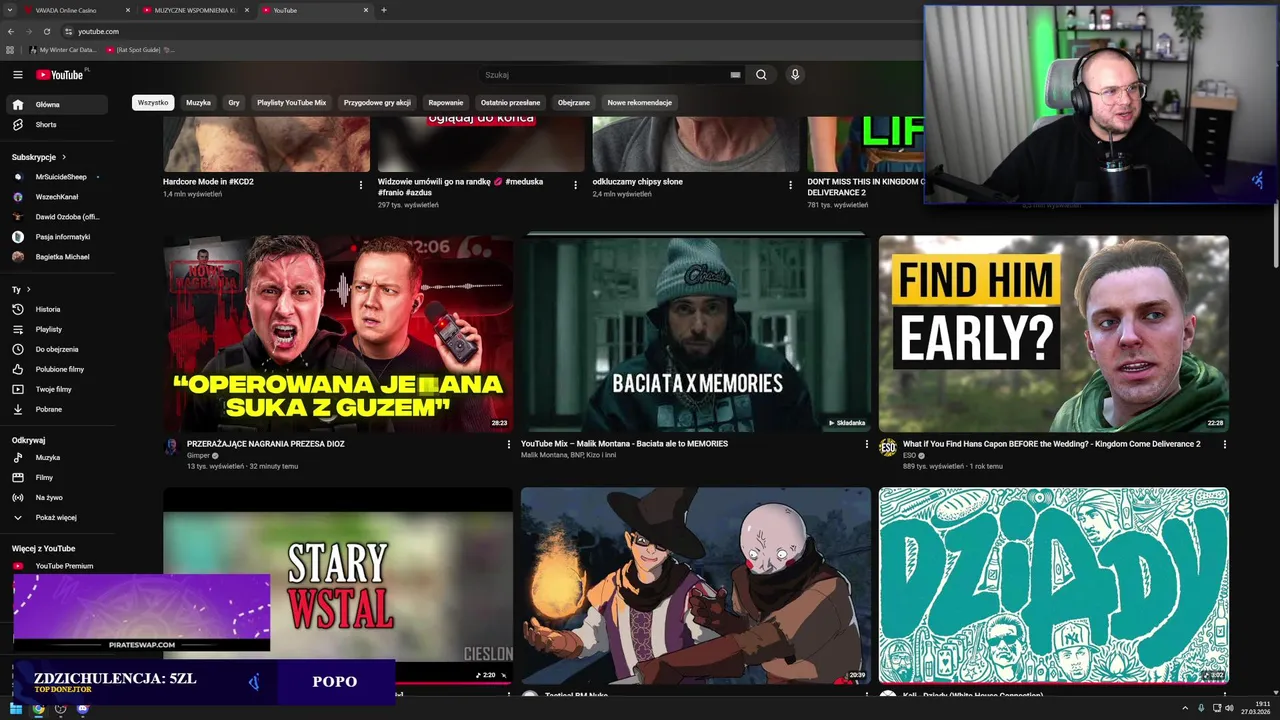Open new browser tab with plus
1280x720 pixels.
384,10
